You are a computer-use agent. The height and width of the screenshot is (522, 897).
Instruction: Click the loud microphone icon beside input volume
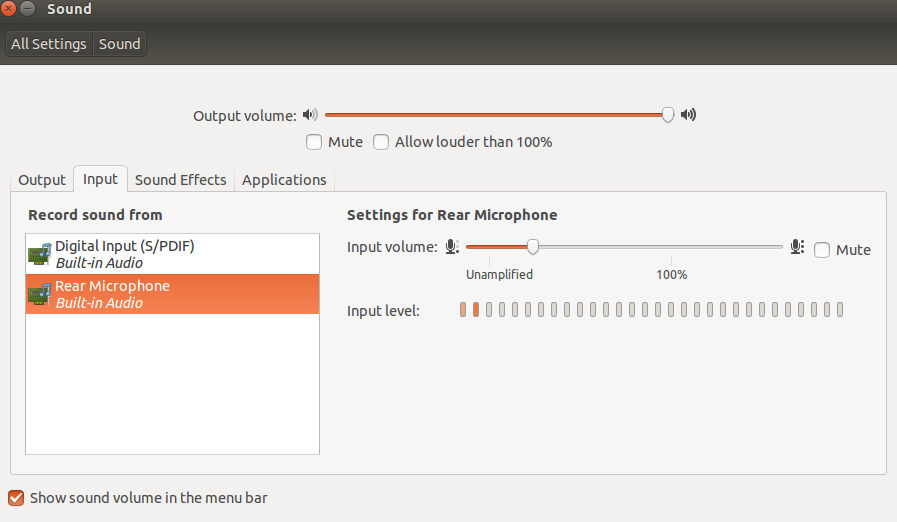point(797,247)
